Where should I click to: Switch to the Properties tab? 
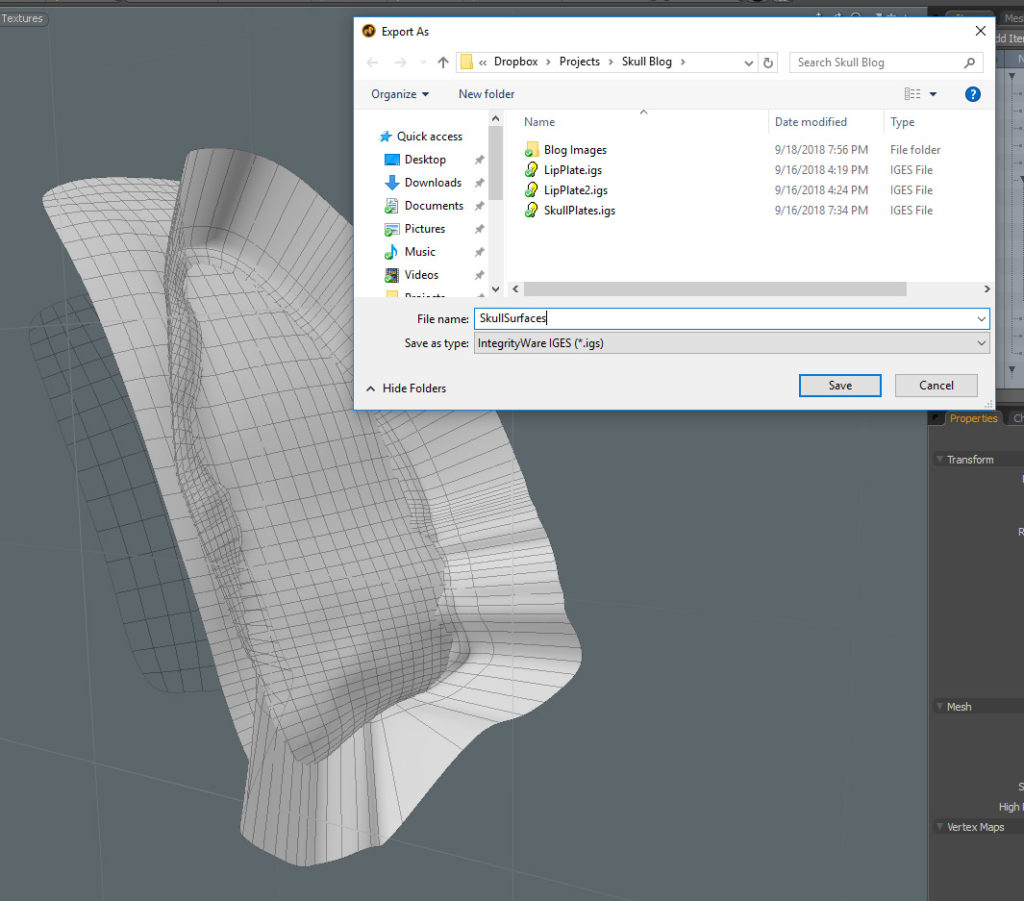(972, 418)
